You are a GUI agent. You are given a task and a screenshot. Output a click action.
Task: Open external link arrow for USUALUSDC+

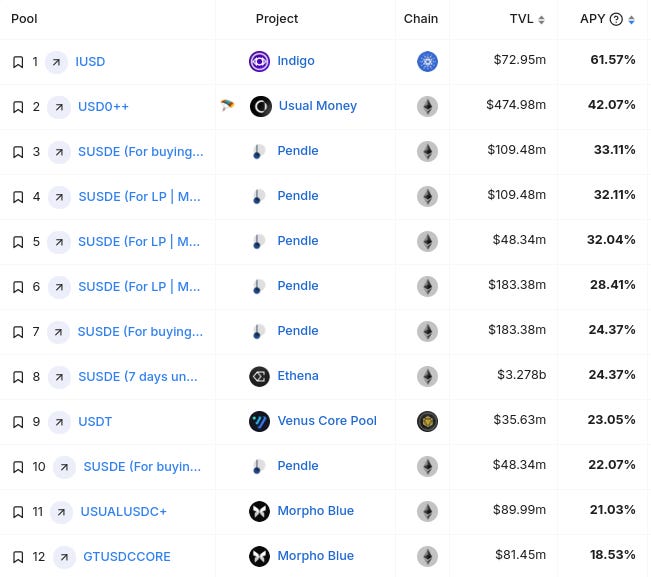pos(61,512)
